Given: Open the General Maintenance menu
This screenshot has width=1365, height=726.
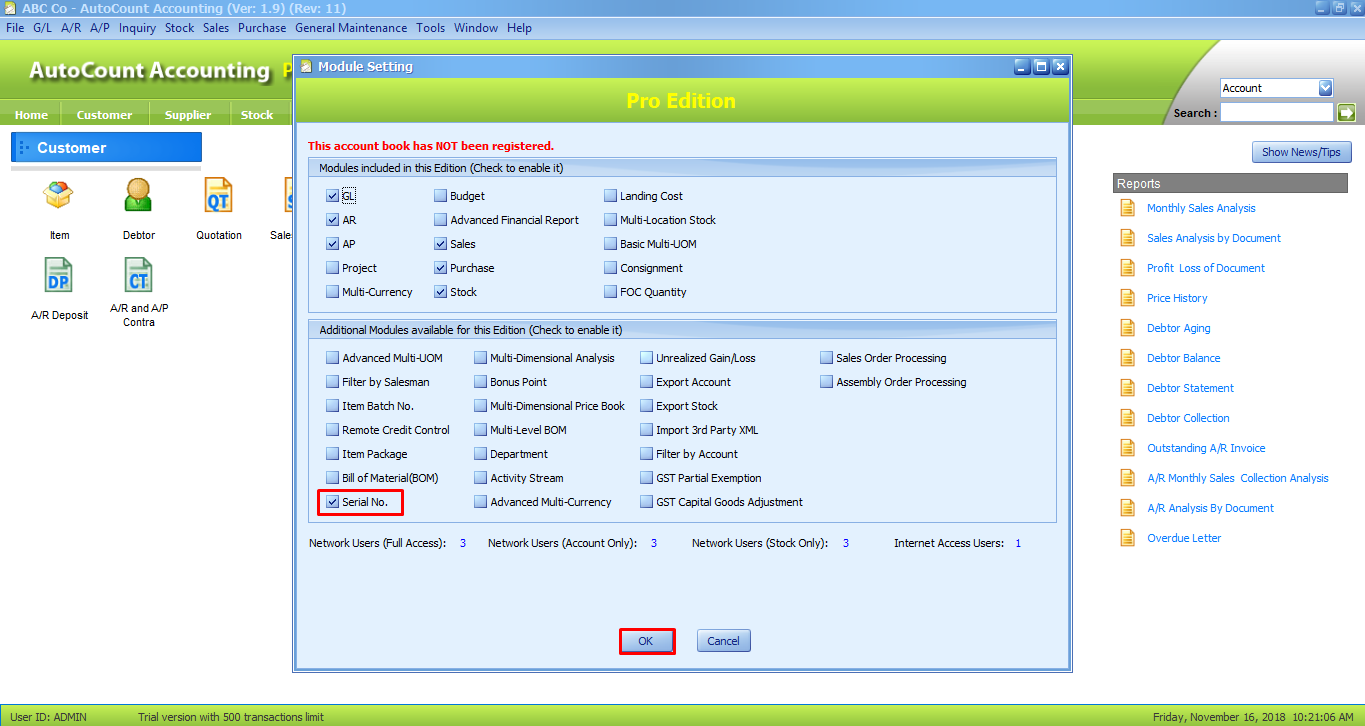Looking at the screenshot, I should click(x=351, y=28).
